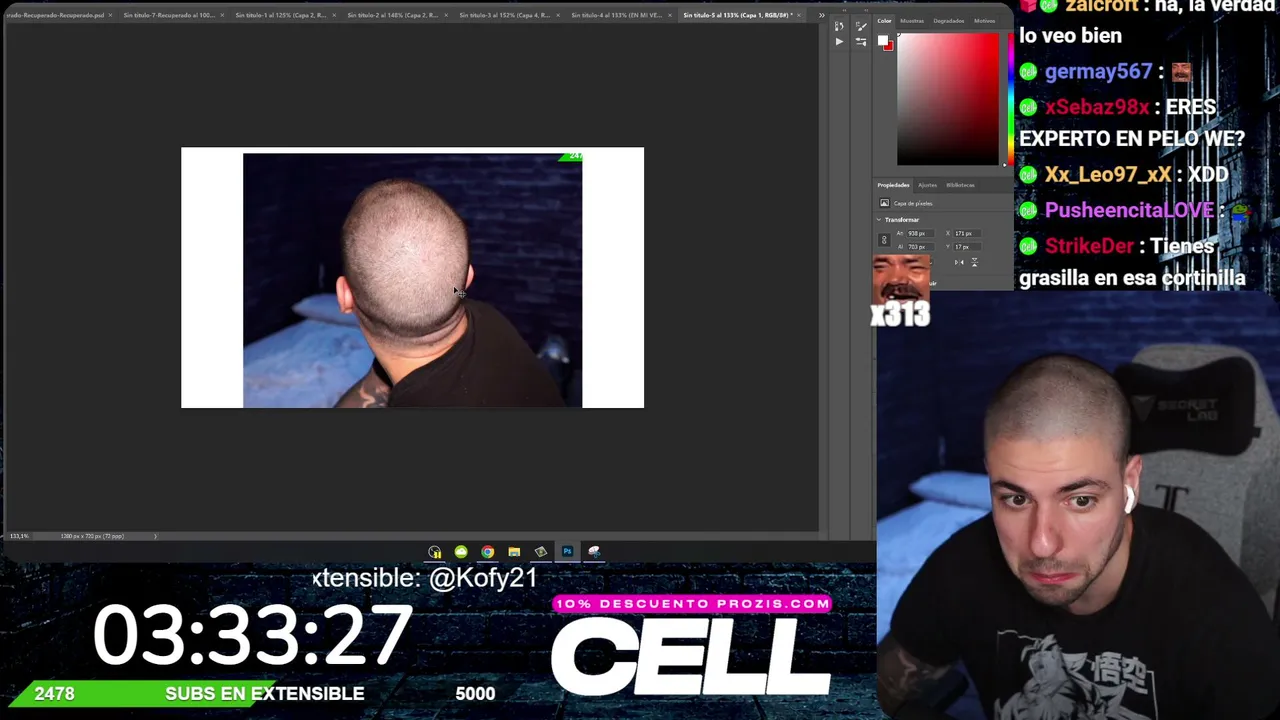1280x720 pixels.
Task: Expand the hidden document tabs overflow arrows
Action: click(x=822, y=15)
